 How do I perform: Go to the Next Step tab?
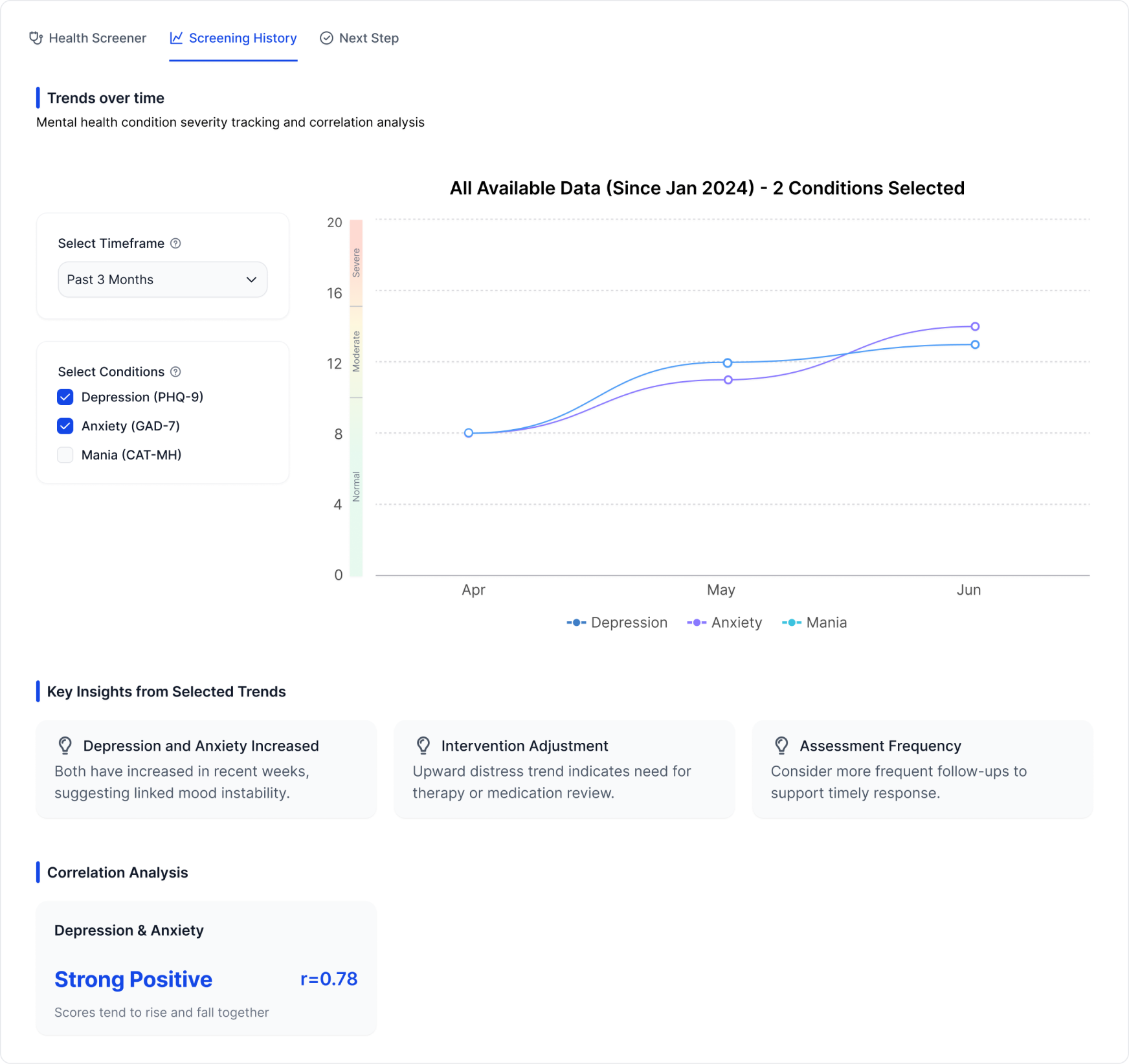(359, 38)
